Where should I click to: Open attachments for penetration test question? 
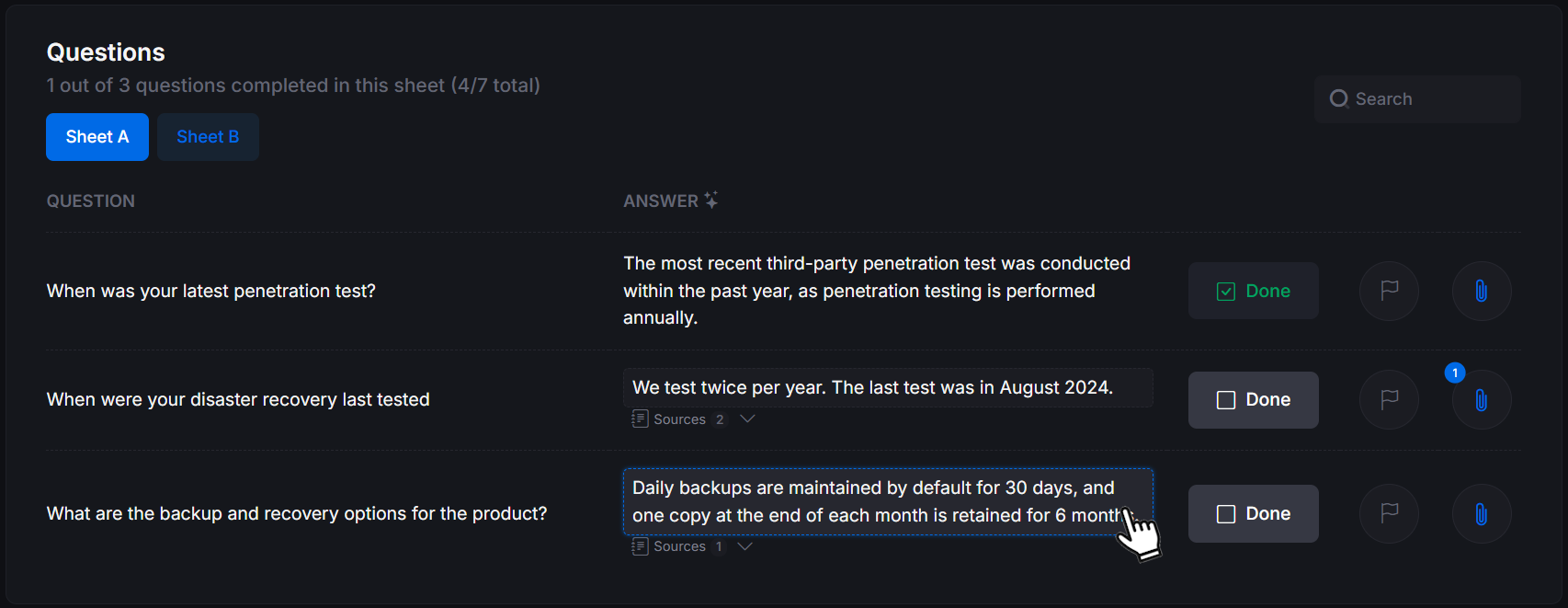click(1481, 291)
